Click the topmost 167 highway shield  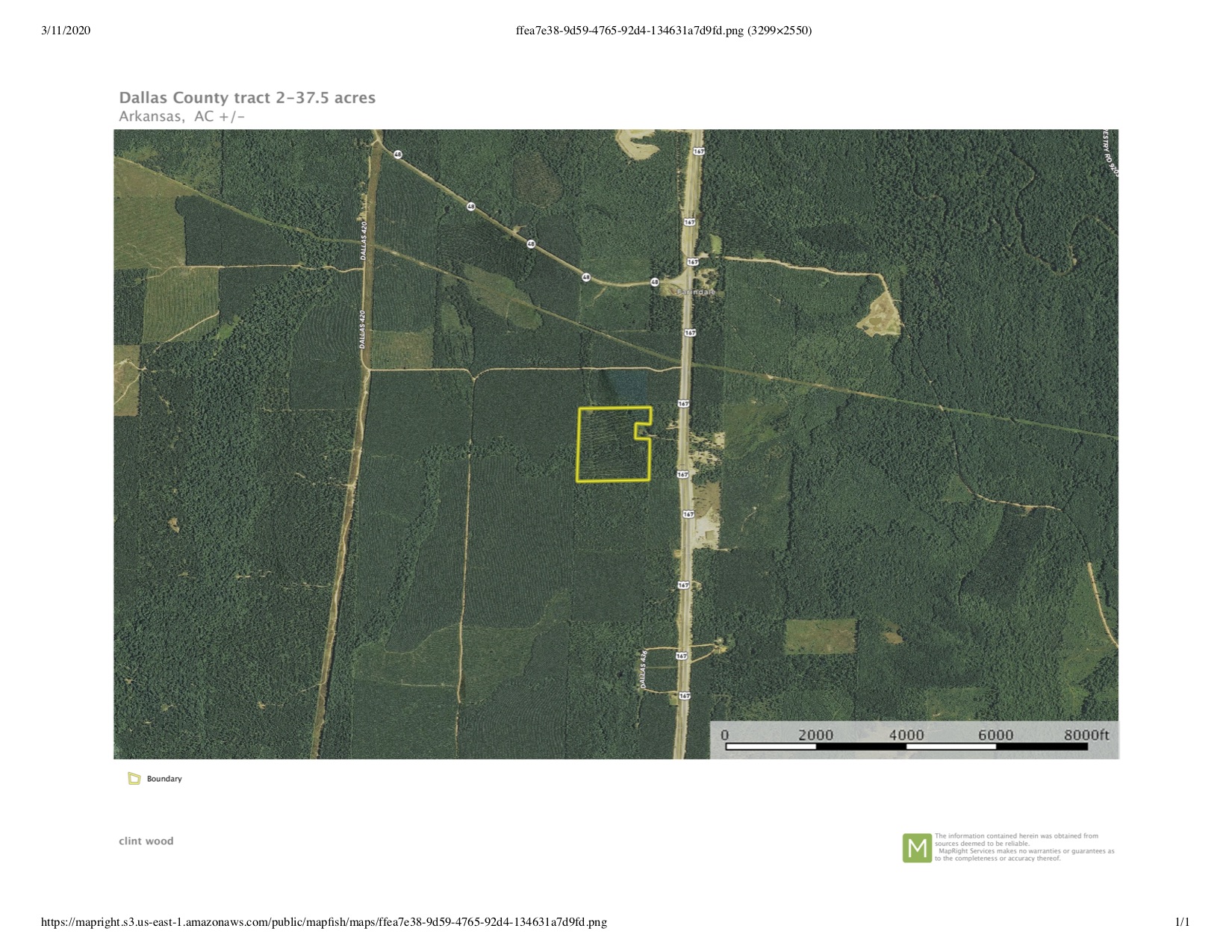click(x=698, y=152)
